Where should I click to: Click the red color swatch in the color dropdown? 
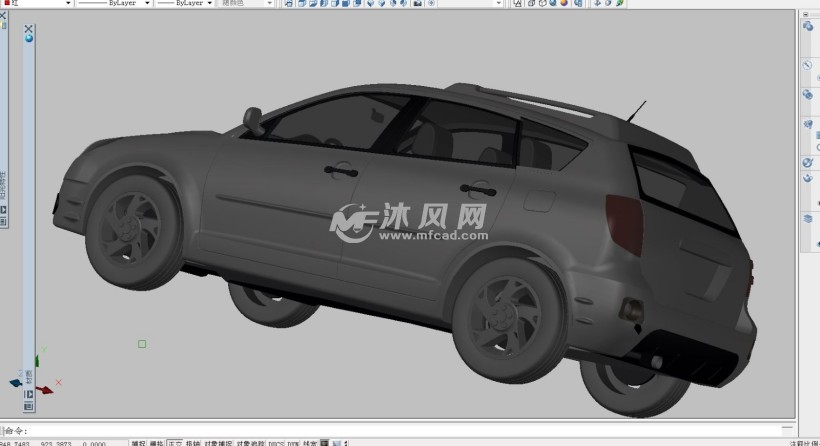click(x=7, y=3)
